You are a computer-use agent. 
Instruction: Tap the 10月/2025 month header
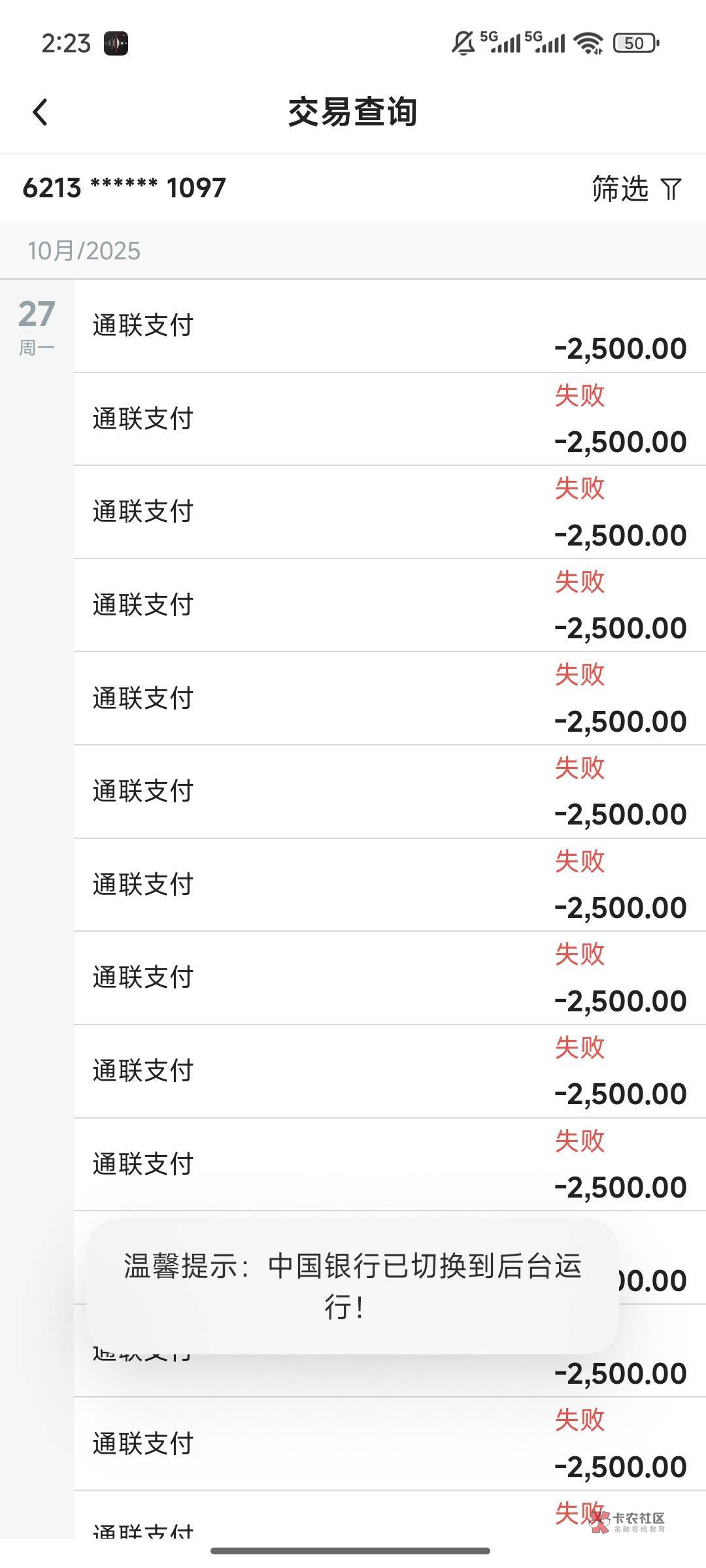[84, 251]
